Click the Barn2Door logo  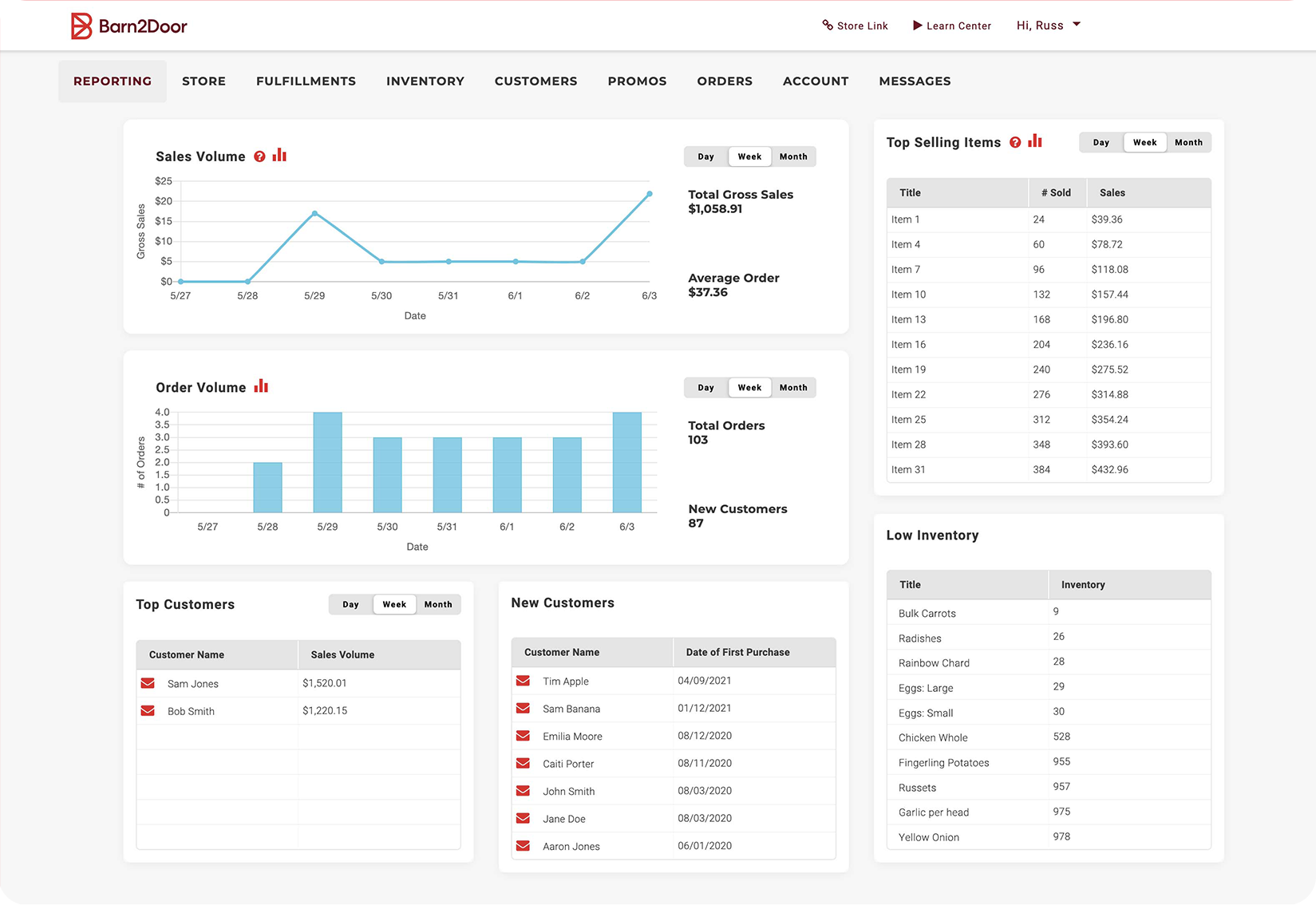coord(128,26)
